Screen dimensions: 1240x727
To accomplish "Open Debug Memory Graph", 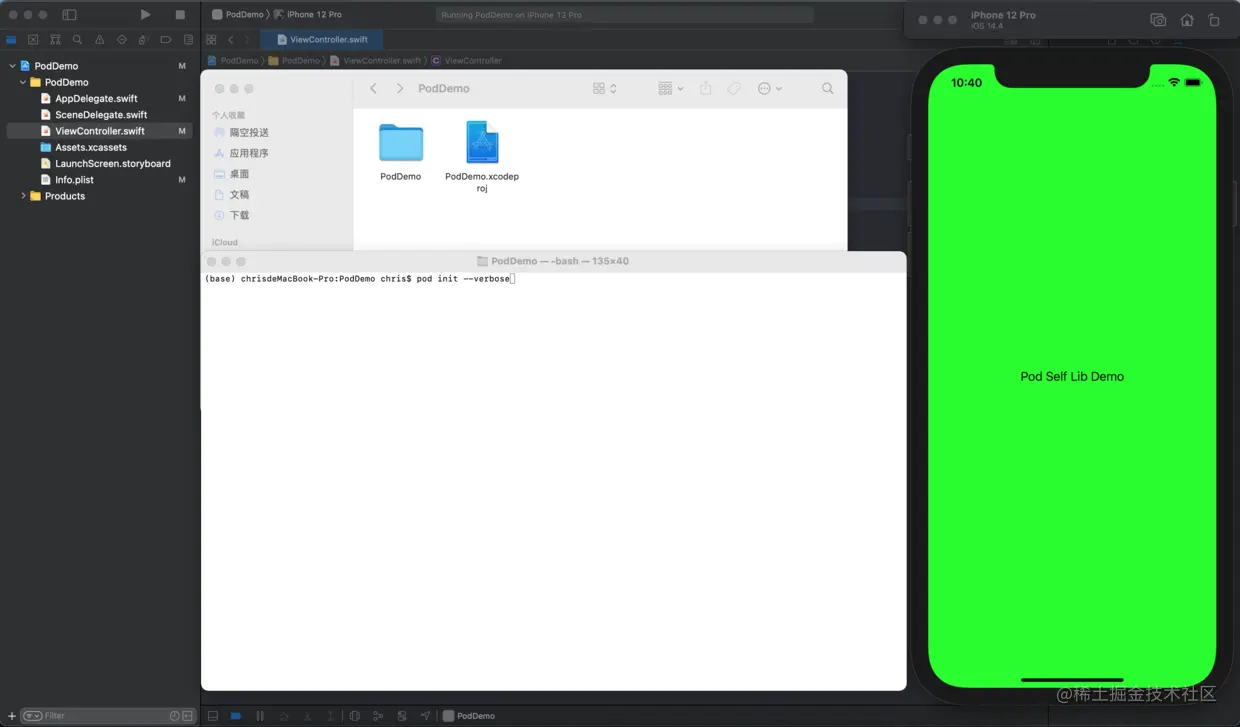I will pyautogui.click(x=378, y=716).
